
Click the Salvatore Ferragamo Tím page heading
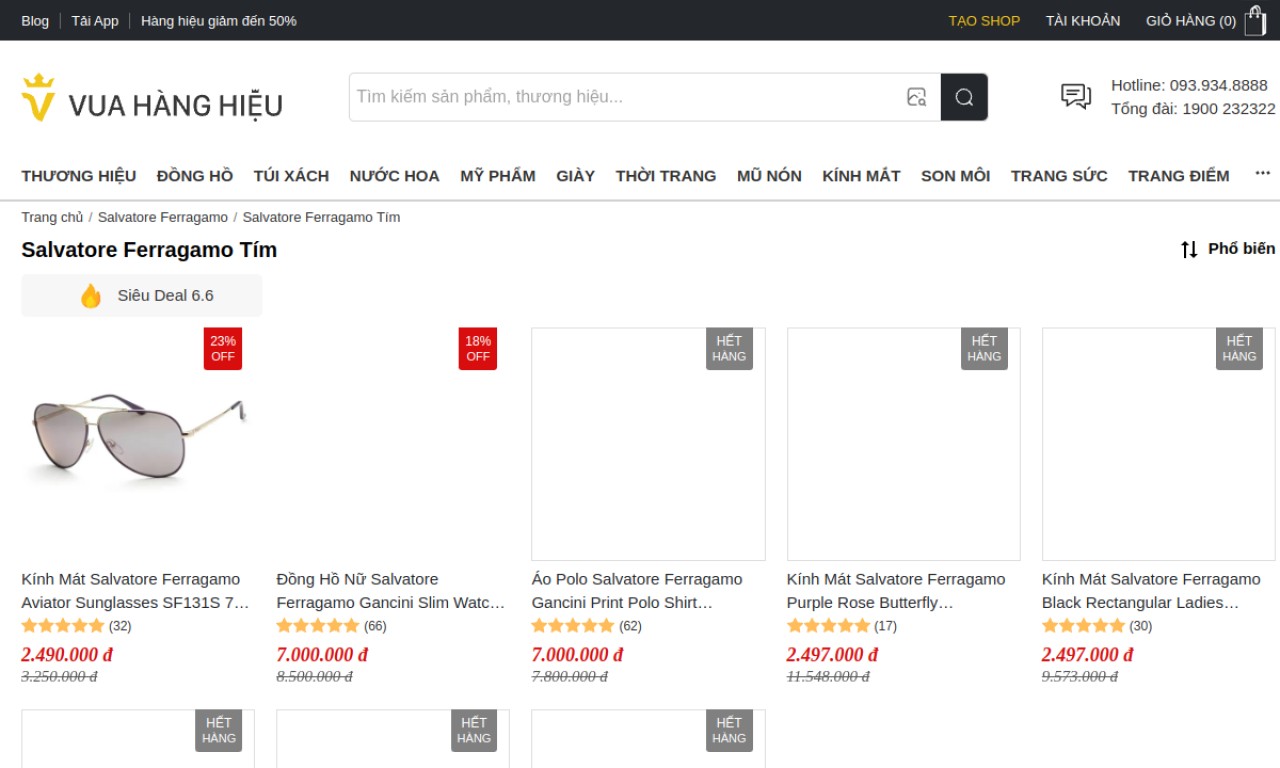tap(149, 250)
